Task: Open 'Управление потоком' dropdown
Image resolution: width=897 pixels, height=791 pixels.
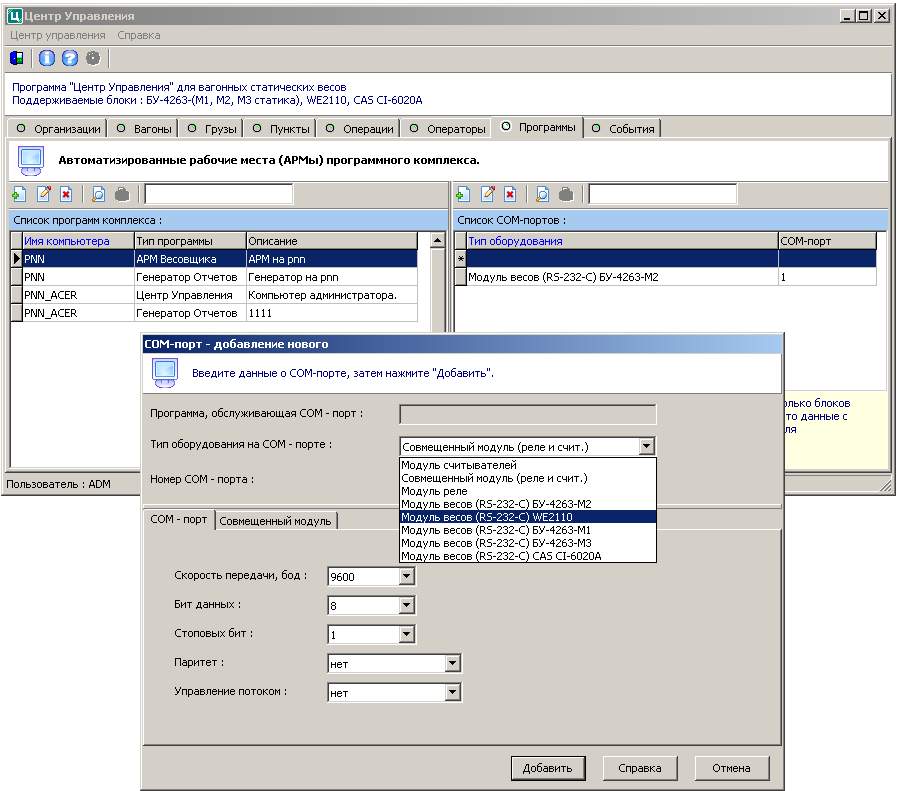Action: (452, 692)
